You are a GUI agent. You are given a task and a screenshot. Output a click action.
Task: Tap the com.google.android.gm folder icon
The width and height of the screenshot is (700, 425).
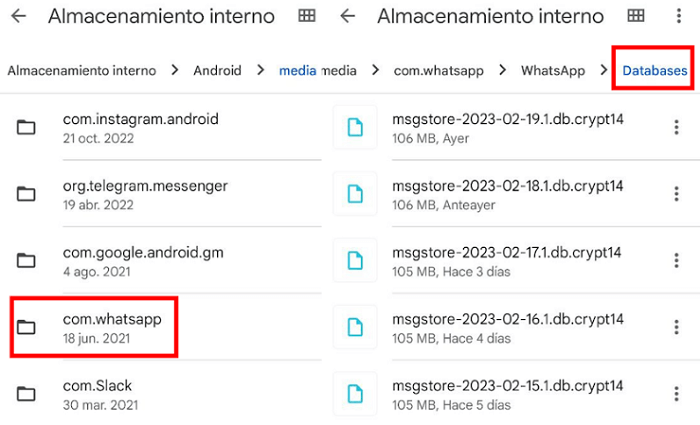click(x=26, y=260)
